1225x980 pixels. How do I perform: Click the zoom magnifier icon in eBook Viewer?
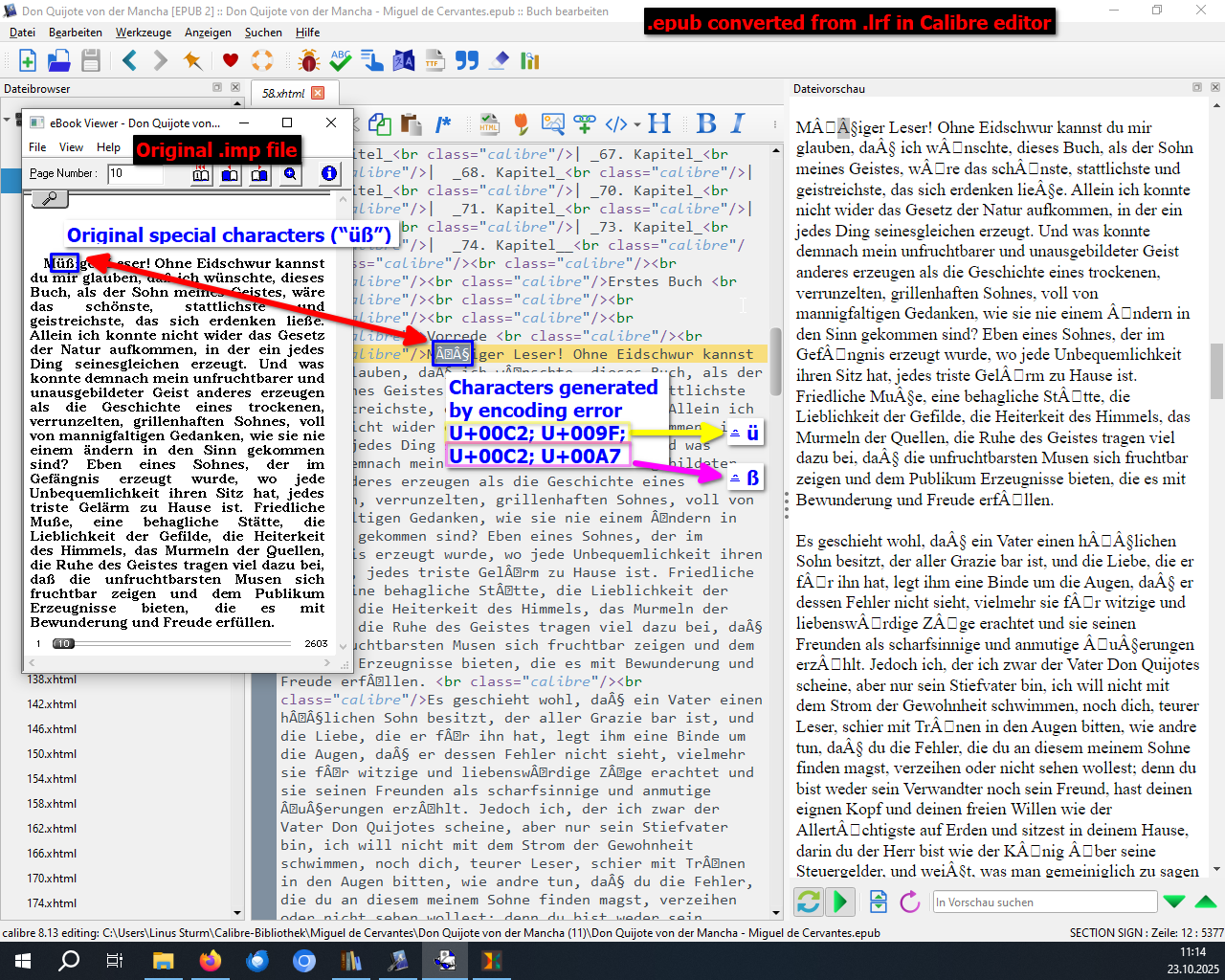click(290, 173)
